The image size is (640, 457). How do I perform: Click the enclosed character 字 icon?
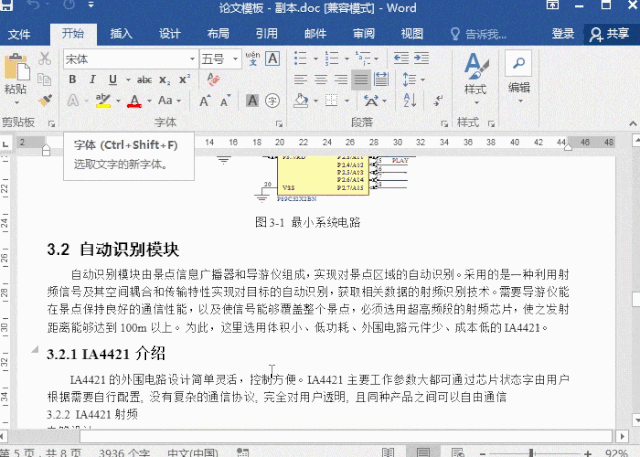coord(272,100)
